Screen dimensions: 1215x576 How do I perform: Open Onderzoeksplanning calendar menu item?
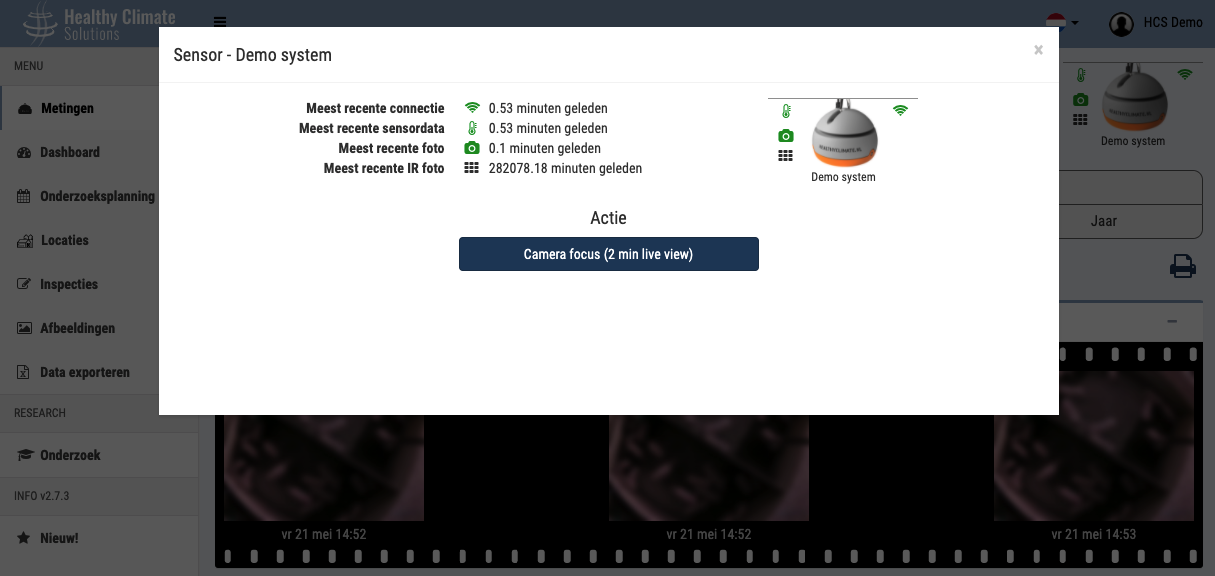coord(97,196)
